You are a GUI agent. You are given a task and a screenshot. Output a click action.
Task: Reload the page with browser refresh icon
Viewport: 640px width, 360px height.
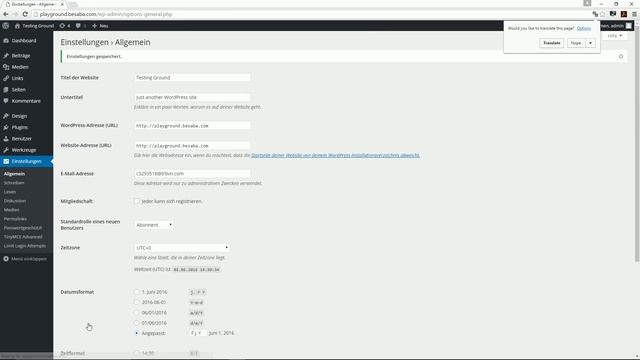tap(25, 14)
